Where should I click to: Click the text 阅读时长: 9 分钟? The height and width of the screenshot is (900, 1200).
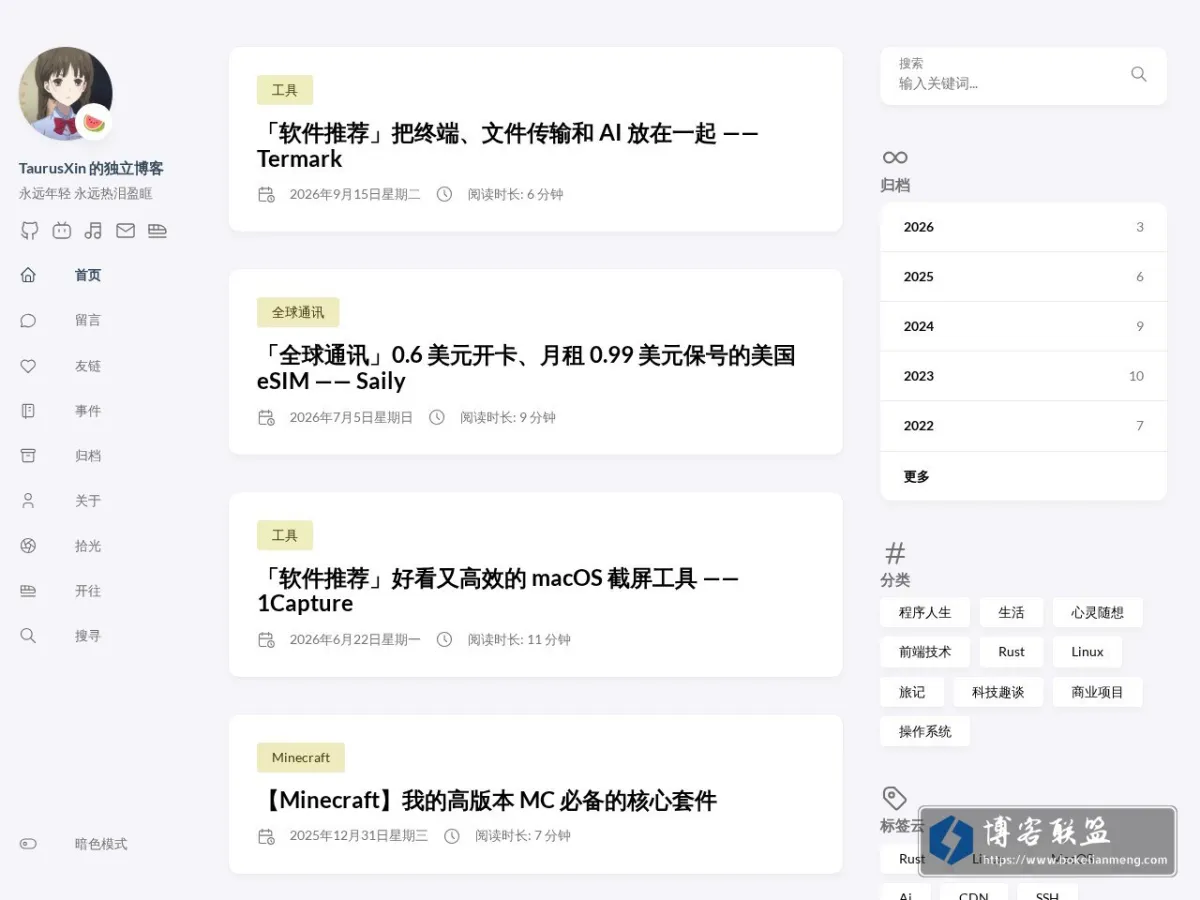tap(508, 417)
